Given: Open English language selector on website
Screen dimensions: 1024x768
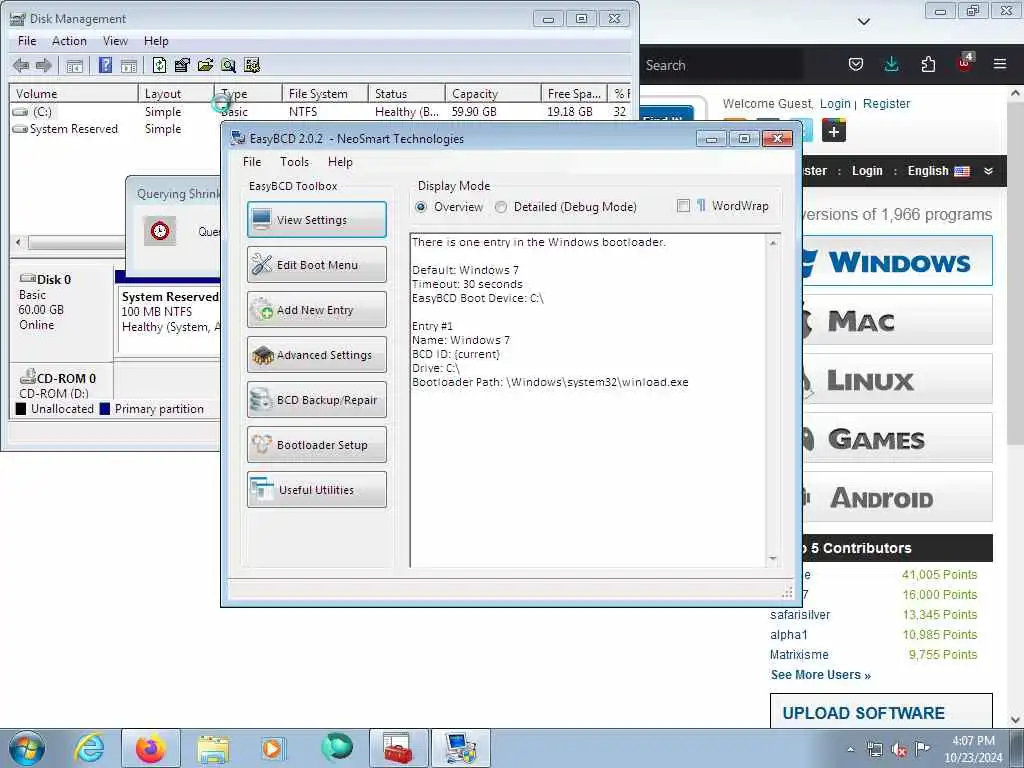Looking at the screenshot, I should [938, 170].
